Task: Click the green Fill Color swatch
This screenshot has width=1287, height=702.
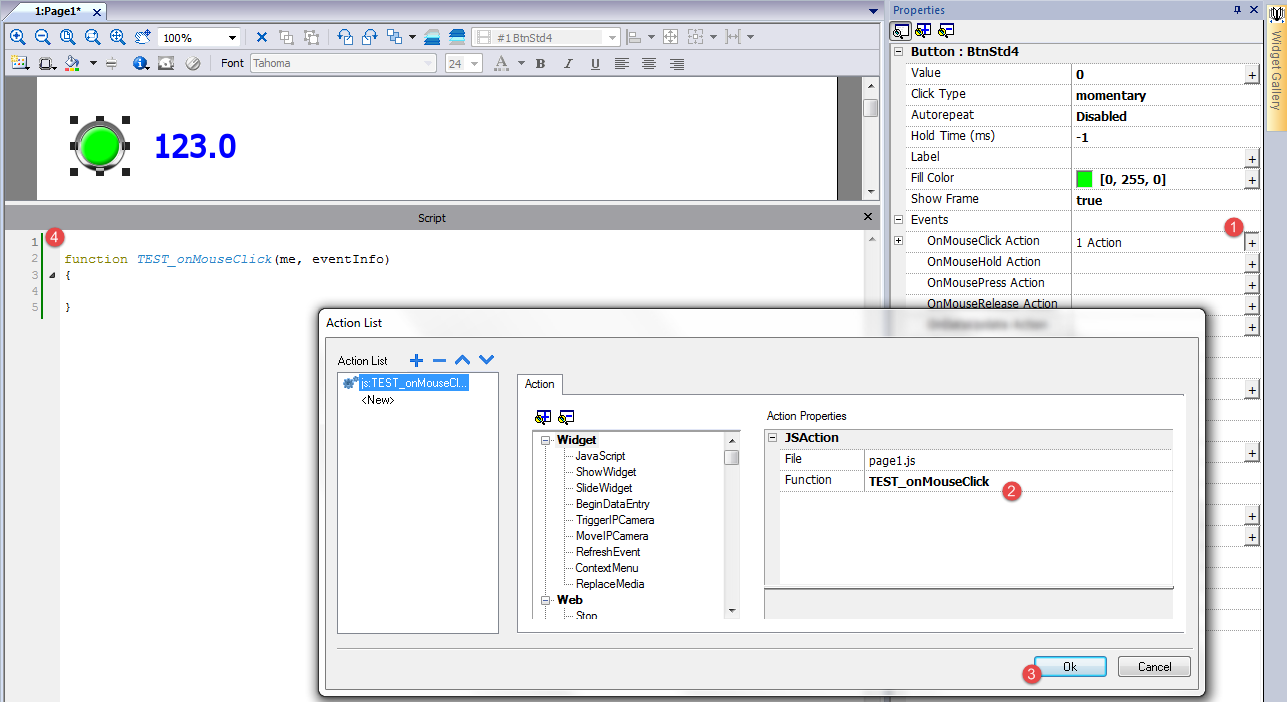Action: (1084, 179)
